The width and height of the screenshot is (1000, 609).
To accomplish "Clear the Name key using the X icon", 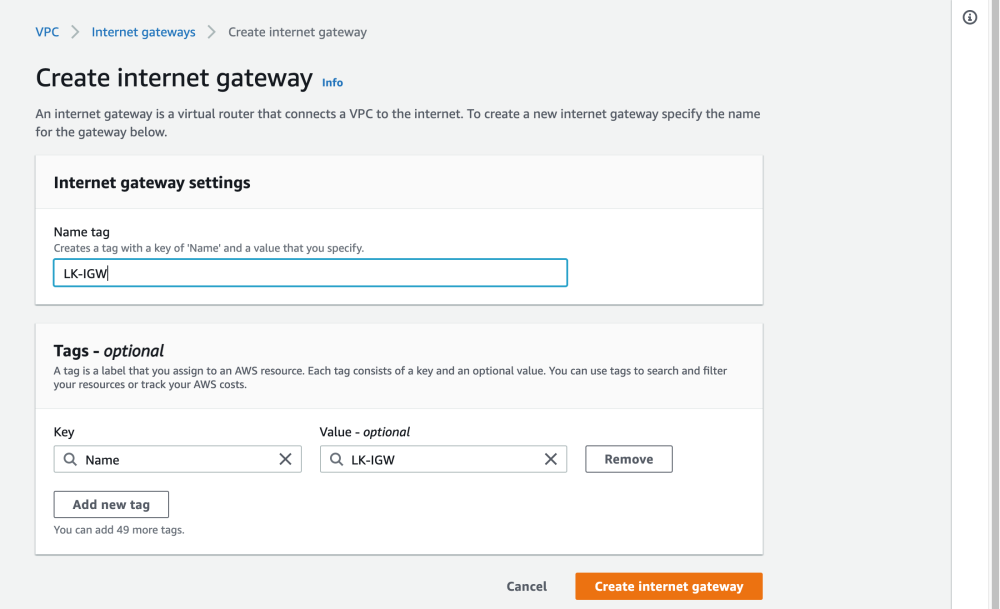I will [x=286, y=459].
